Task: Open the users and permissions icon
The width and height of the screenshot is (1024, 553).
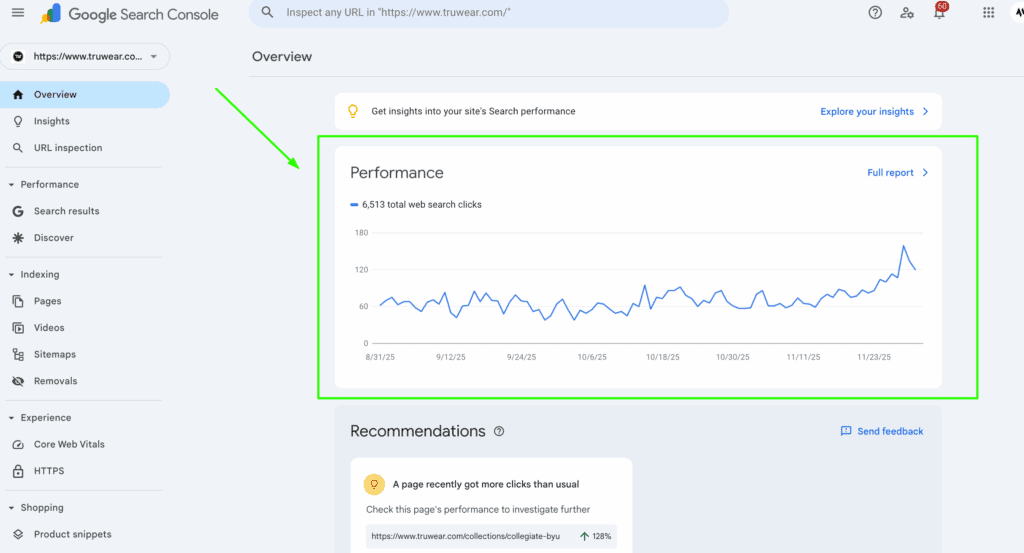Action: pyautogui.click(x=906, y=13)
